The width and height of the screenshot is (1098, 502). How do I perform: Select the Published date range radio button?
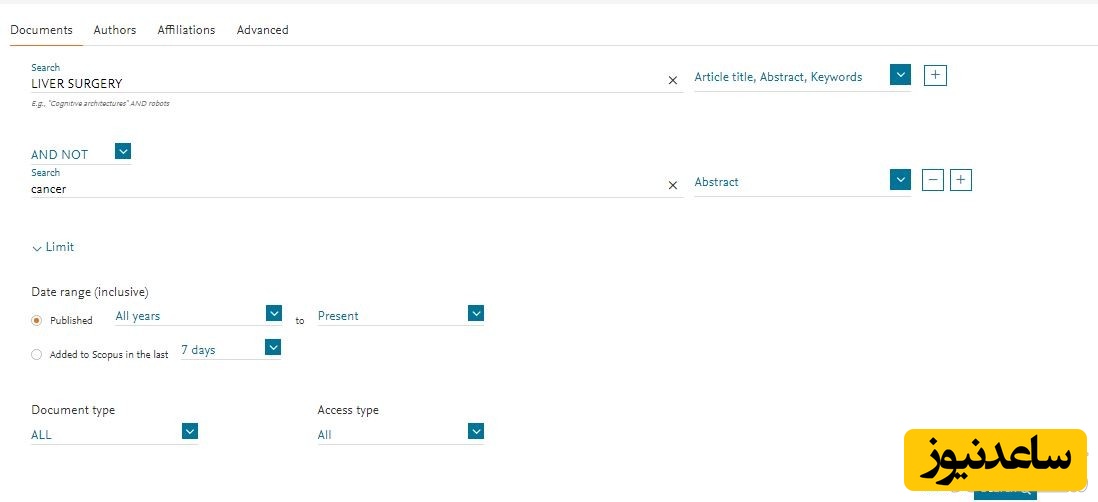(37, 320)
